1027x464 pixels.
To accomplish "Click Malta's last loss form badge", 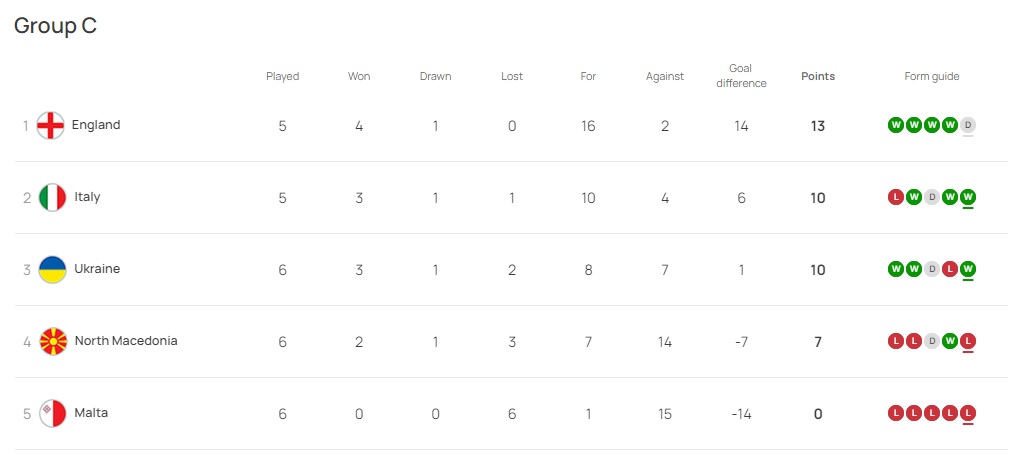I will pyautogui.click(x=968, y=413).
